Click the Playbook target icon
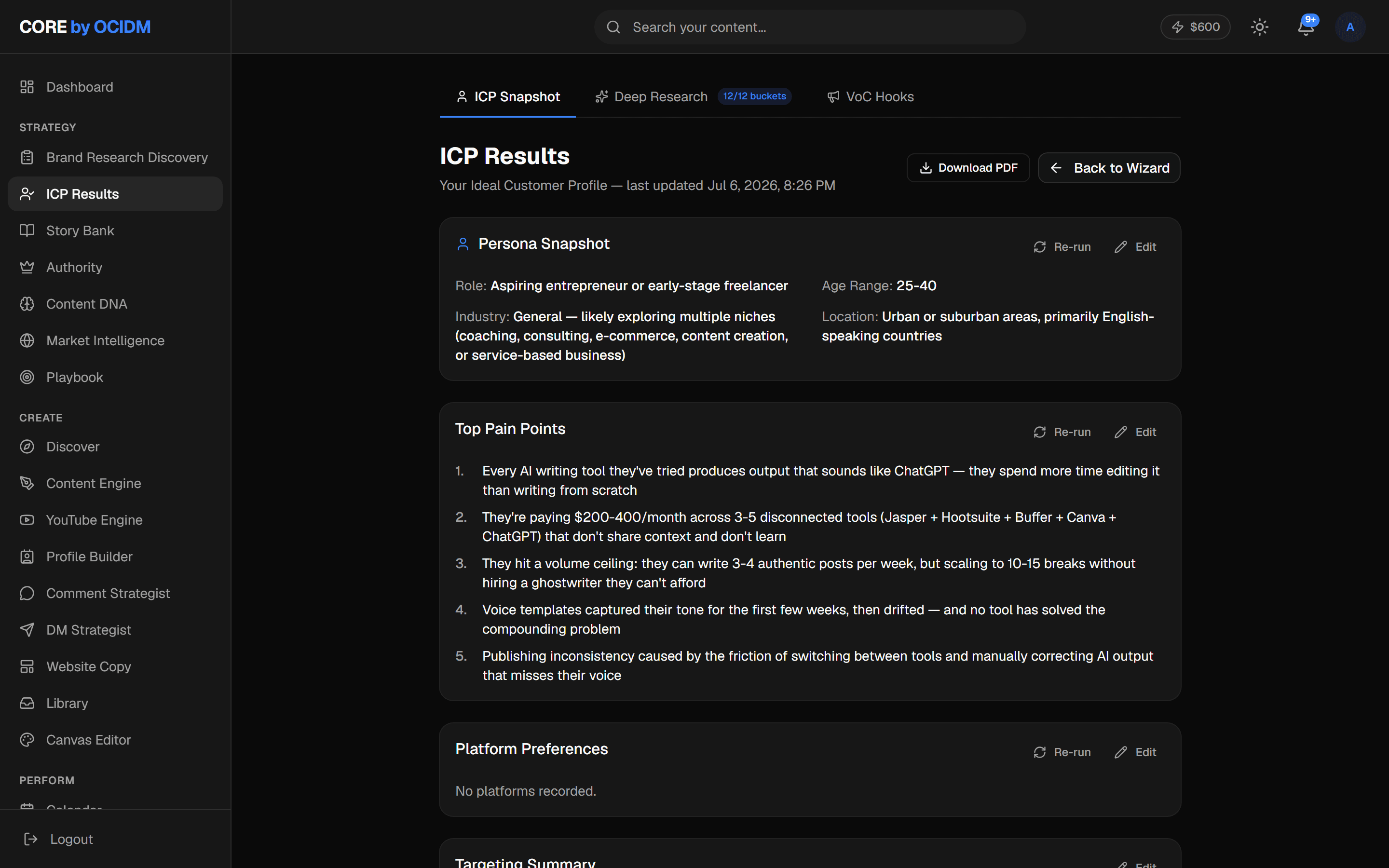The height and width of the screenshot is (868, 1389). point(27,377)
